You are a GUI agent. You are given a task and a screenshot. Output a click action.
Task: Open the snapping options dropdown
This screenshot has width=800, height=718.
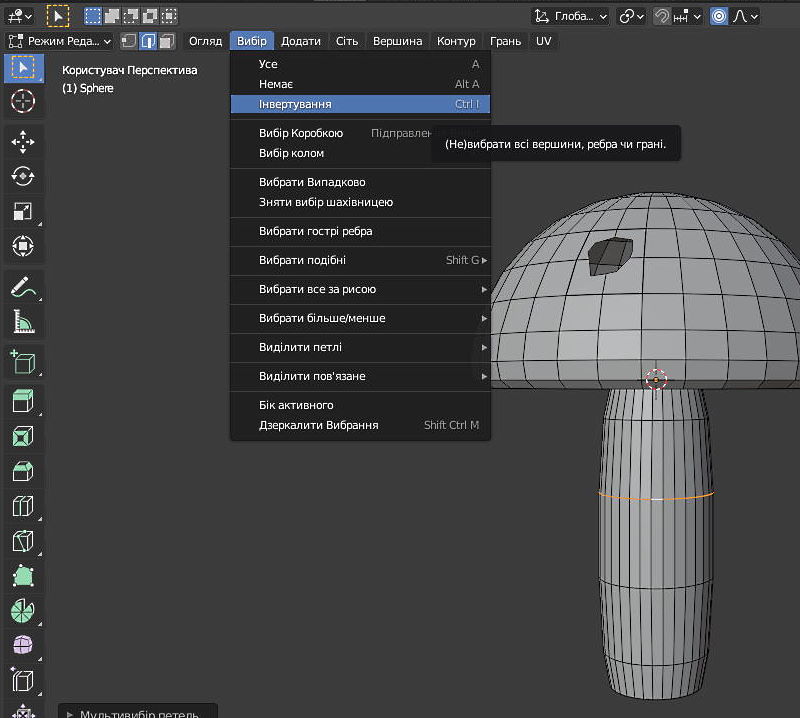click(x=687, y=16)
